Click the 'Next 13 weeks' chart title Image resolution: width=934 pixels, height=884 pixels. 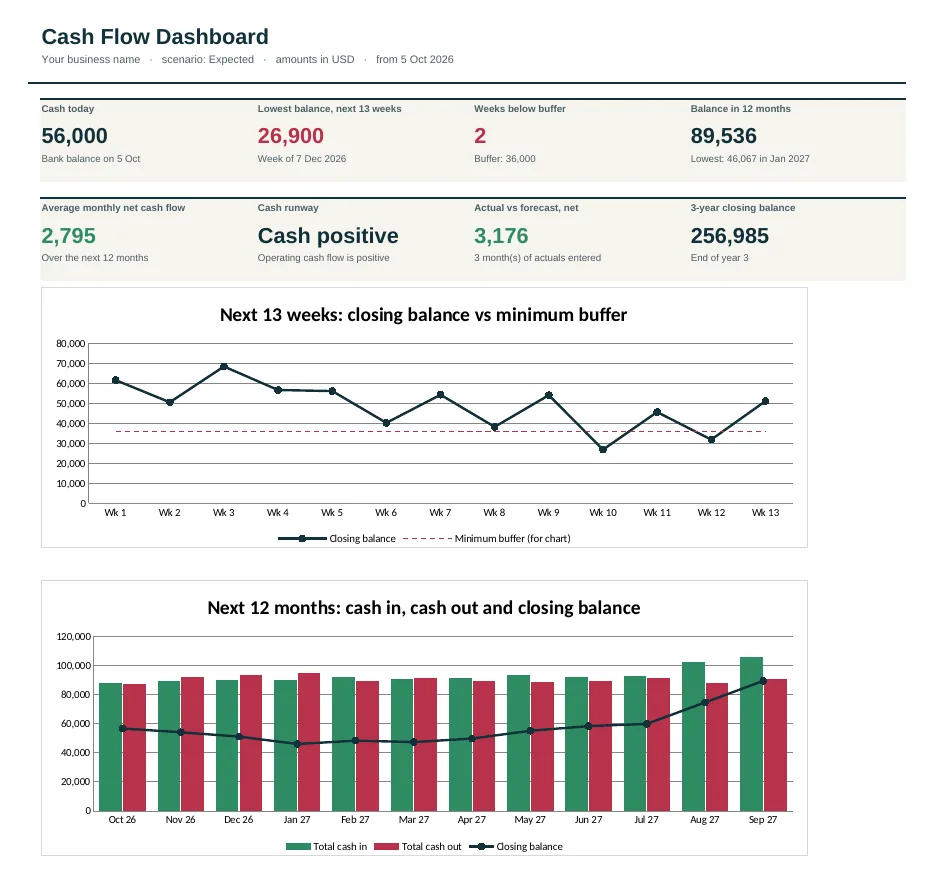pyautogui.click(x=424, y=315)
